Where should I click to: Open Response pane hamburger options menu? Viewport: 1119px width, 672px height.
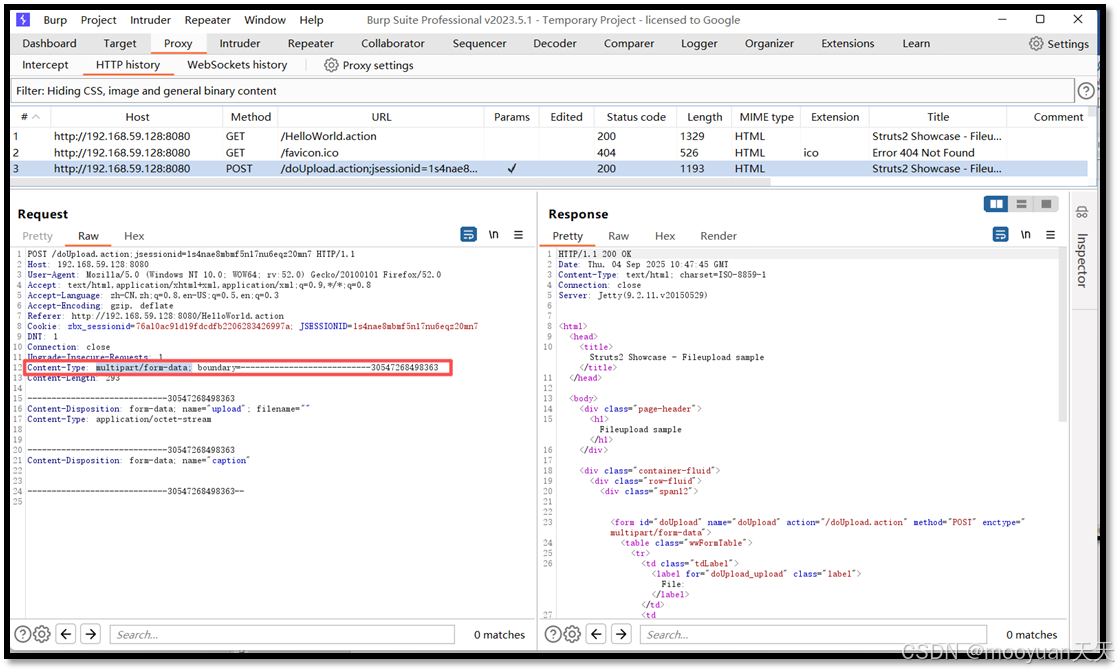tap(1050, 235)
